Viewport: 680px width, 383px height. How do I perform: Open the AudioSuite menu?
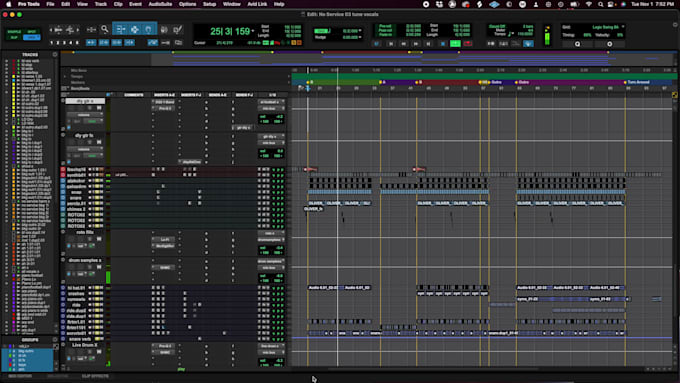160,4
